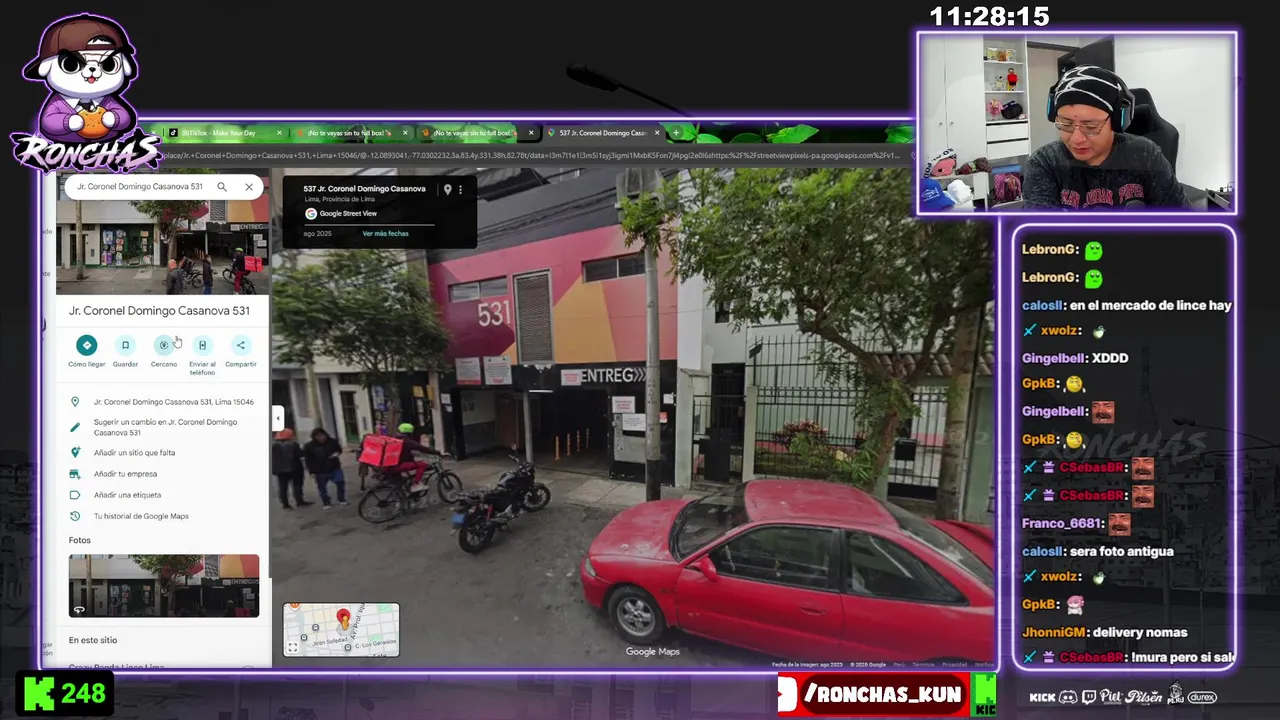Click the Cercano nearby icon
This screenshot has width=1280, height=720.
pyautogui.click(x=164, y=345)
